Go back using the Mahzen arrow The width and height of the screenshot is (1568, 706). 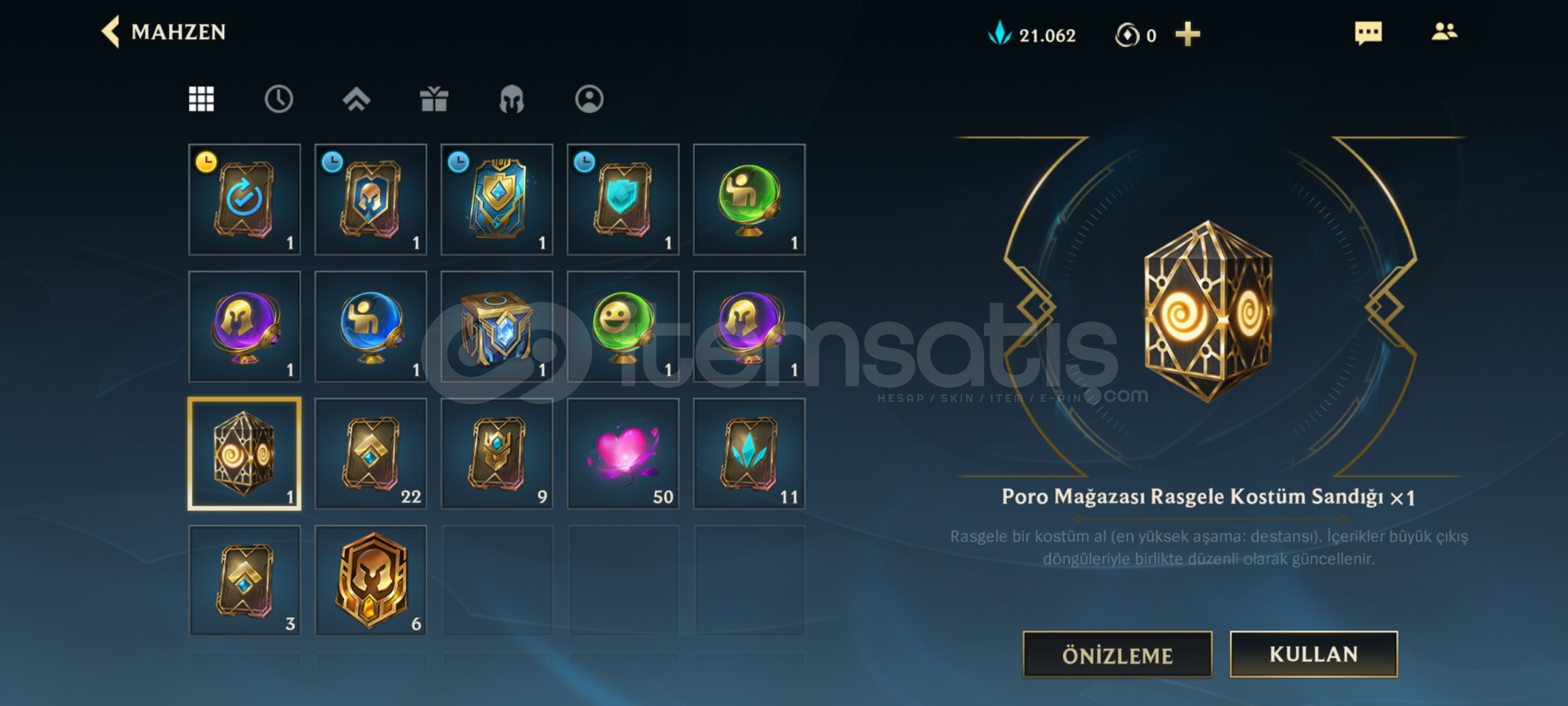pos(110,31)
